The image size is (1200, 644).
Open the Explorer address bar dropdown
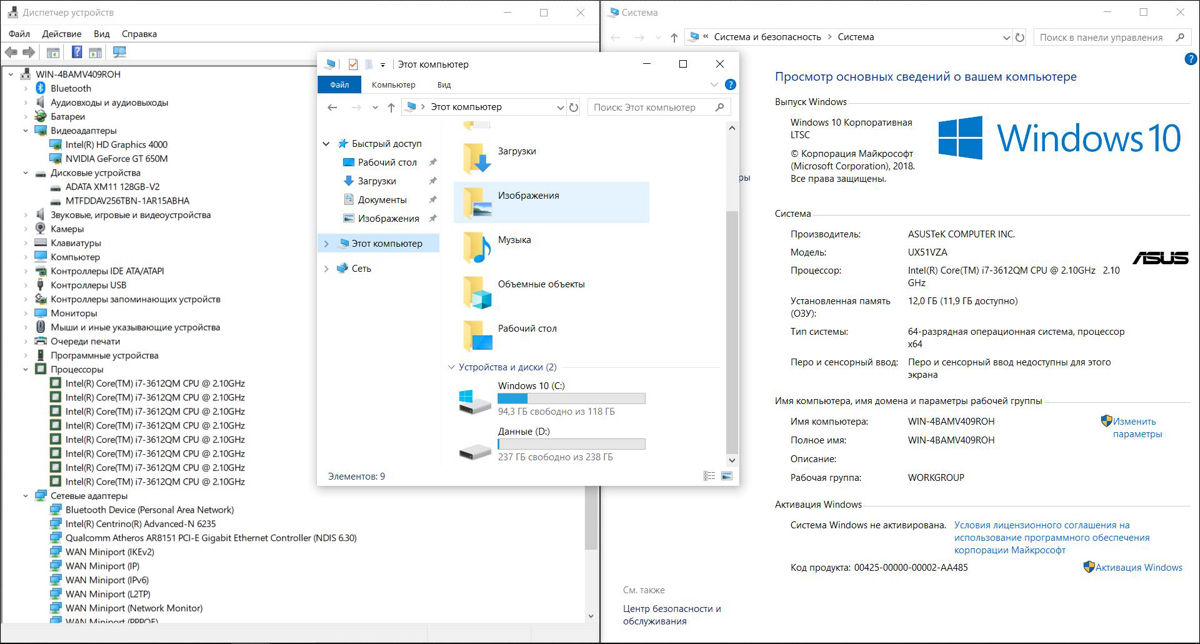(559, 107)
